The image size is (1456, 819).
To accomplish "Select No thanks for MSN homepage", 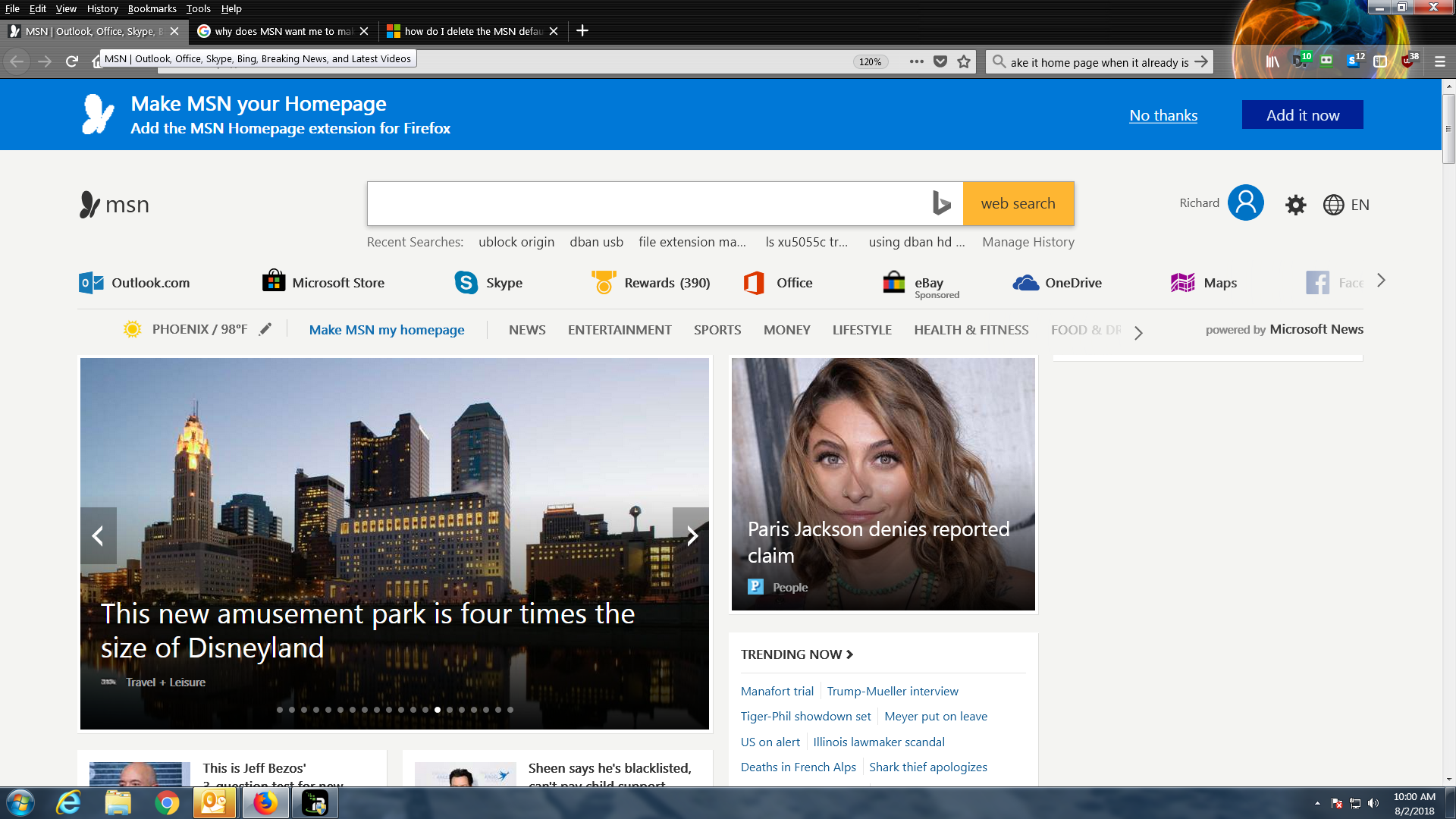I will [x=1163, y=115].
